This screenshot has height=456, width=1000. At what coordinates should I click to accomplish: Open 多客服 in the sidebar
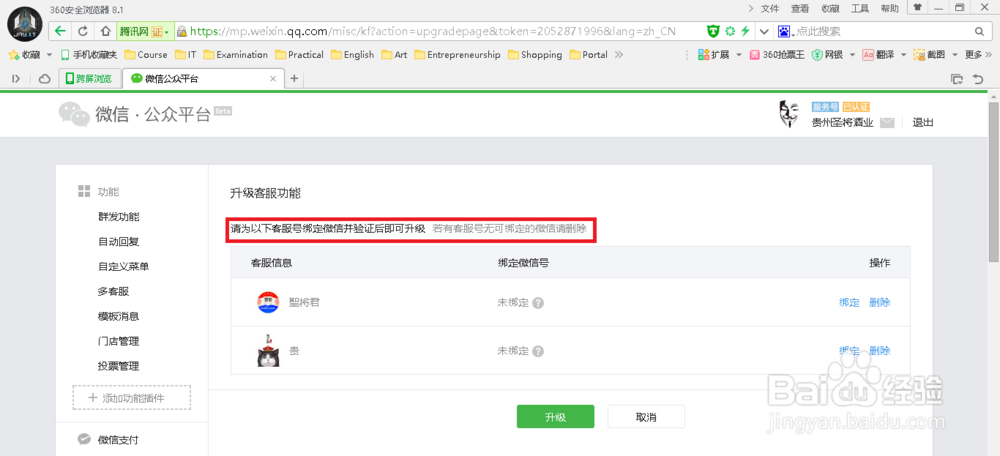click(x=114, y=291)
